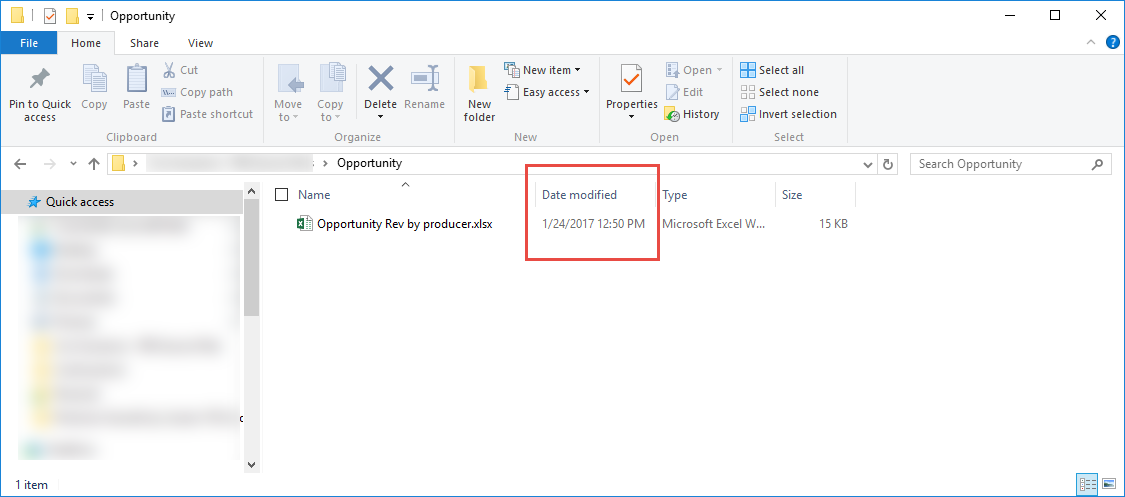Create a New folder
Screen dimensions: 1125x497
(x=479, y=94)
